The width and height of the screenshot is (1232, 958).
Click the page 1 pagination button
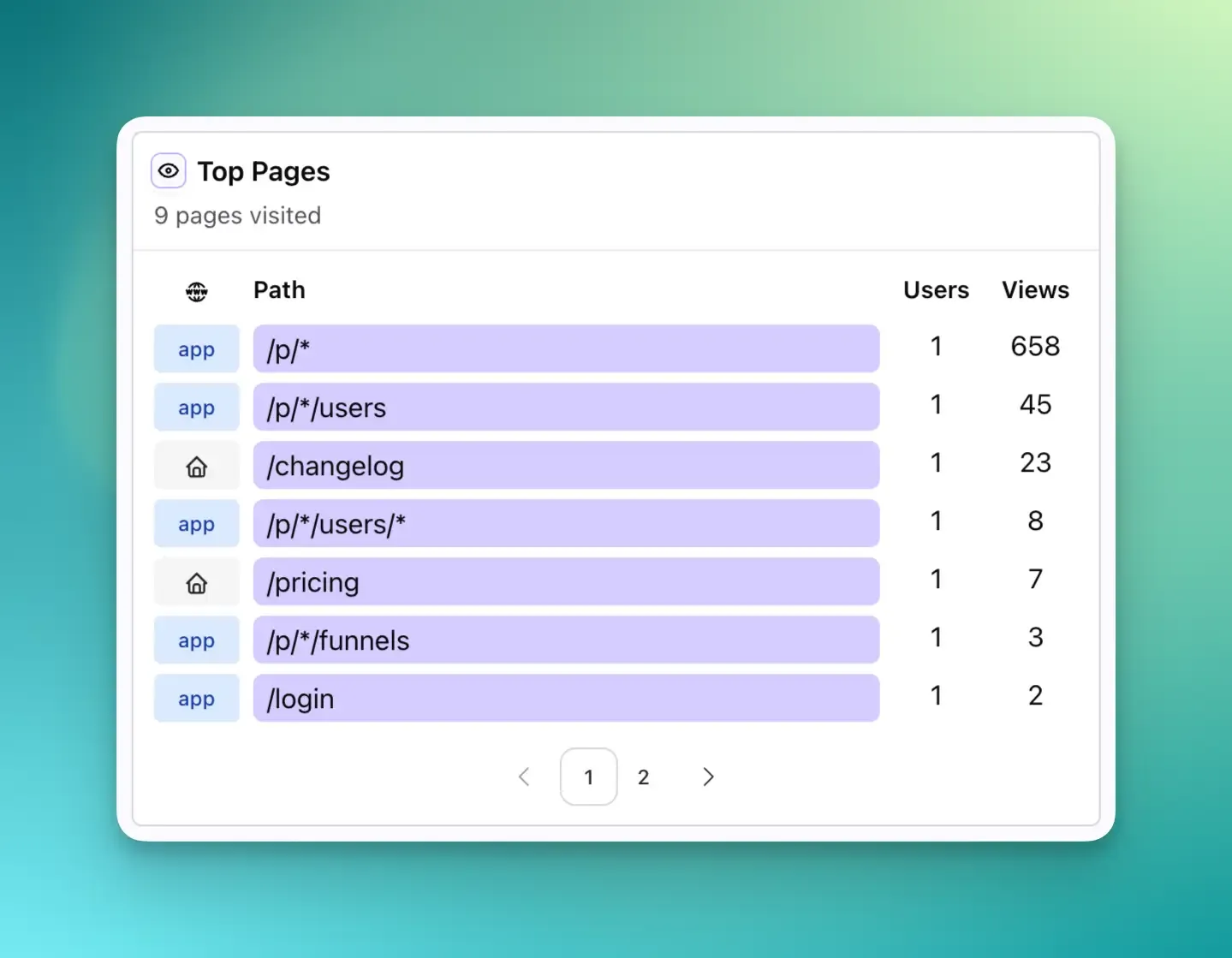tap(588, 777)
